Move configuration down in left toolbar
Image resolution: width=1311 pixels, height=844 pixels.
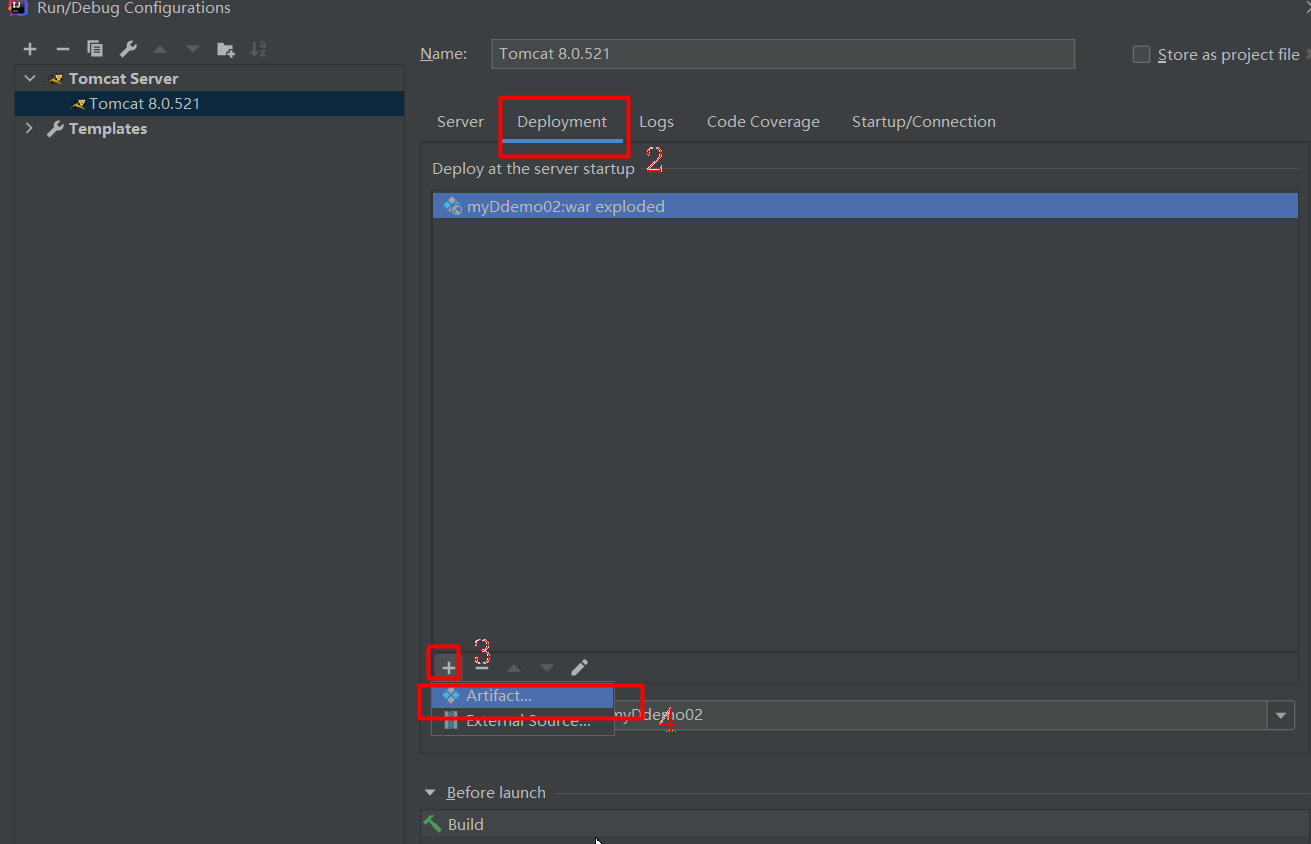pyautogui.click(x=192, y=49)
